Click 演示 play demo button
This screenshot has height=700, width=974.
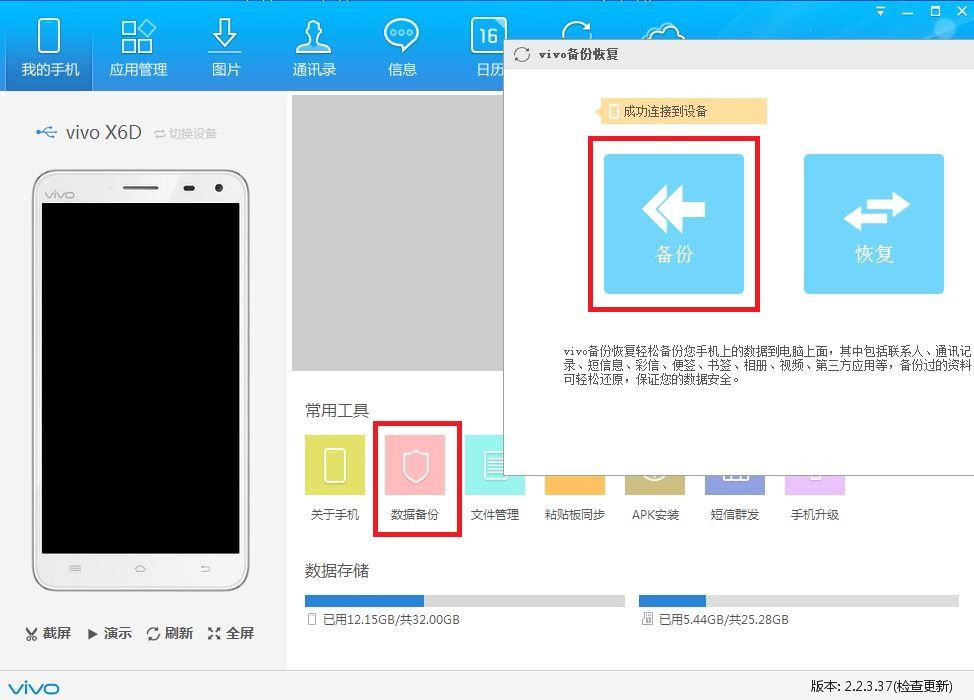pyautogui.click(x=110, y=633)
